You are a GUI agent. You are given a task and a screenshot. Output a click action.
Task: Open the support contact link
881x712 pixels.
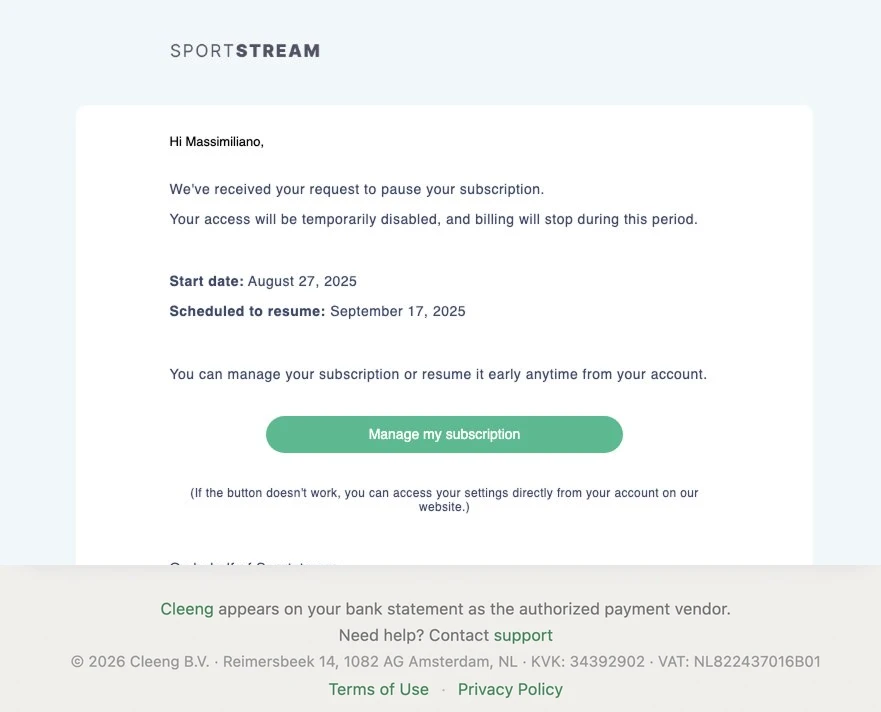point(523,635)
